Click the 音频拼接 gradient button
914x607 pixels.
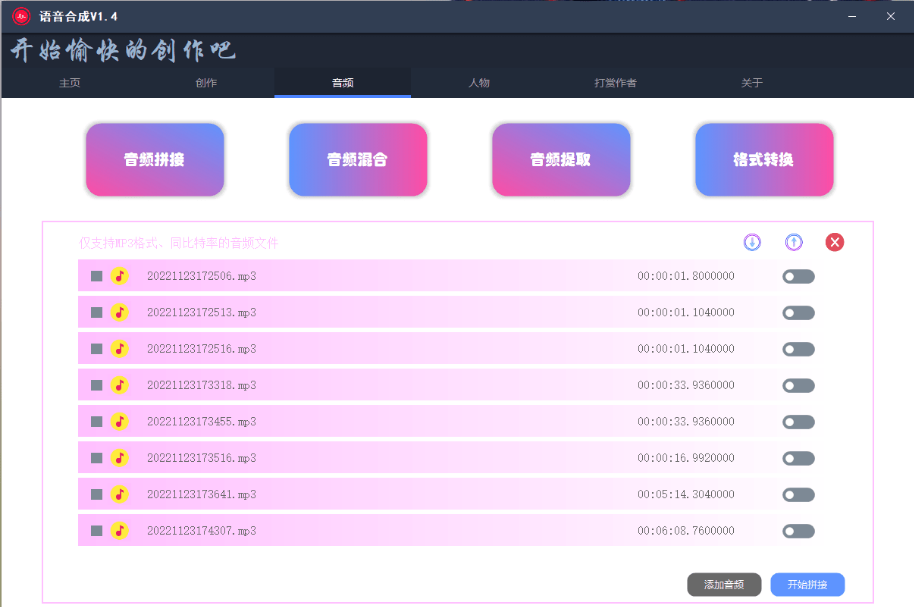tap(155, 159)
